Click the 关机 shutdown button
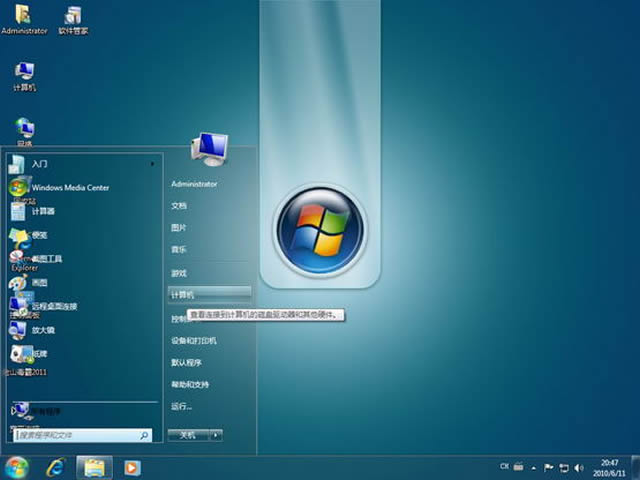This screenshot has width=640, height=480. point(188,436)
